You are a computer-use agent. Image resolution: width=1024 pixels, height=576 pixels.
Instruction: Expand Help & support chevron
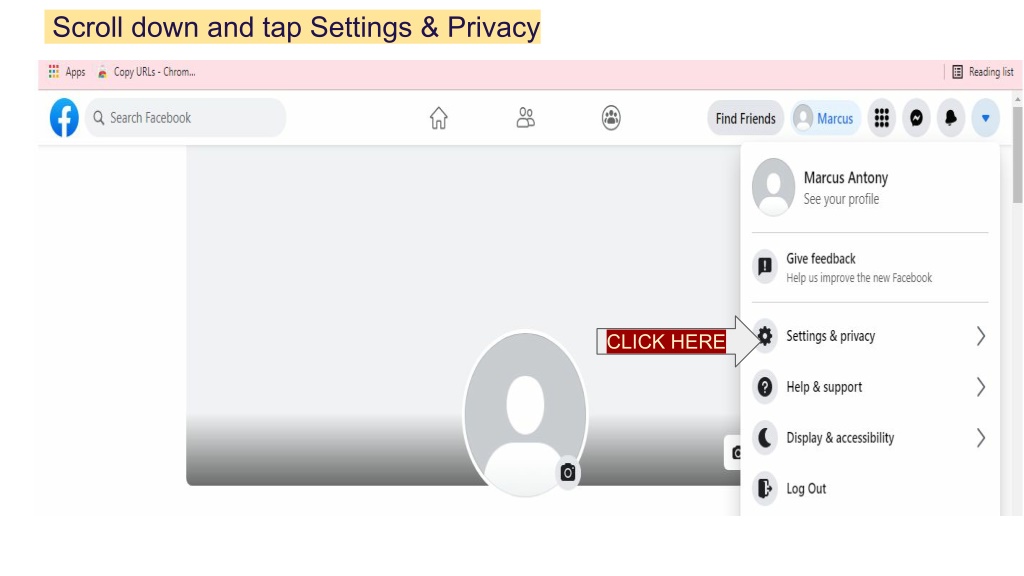click(980, 387)
